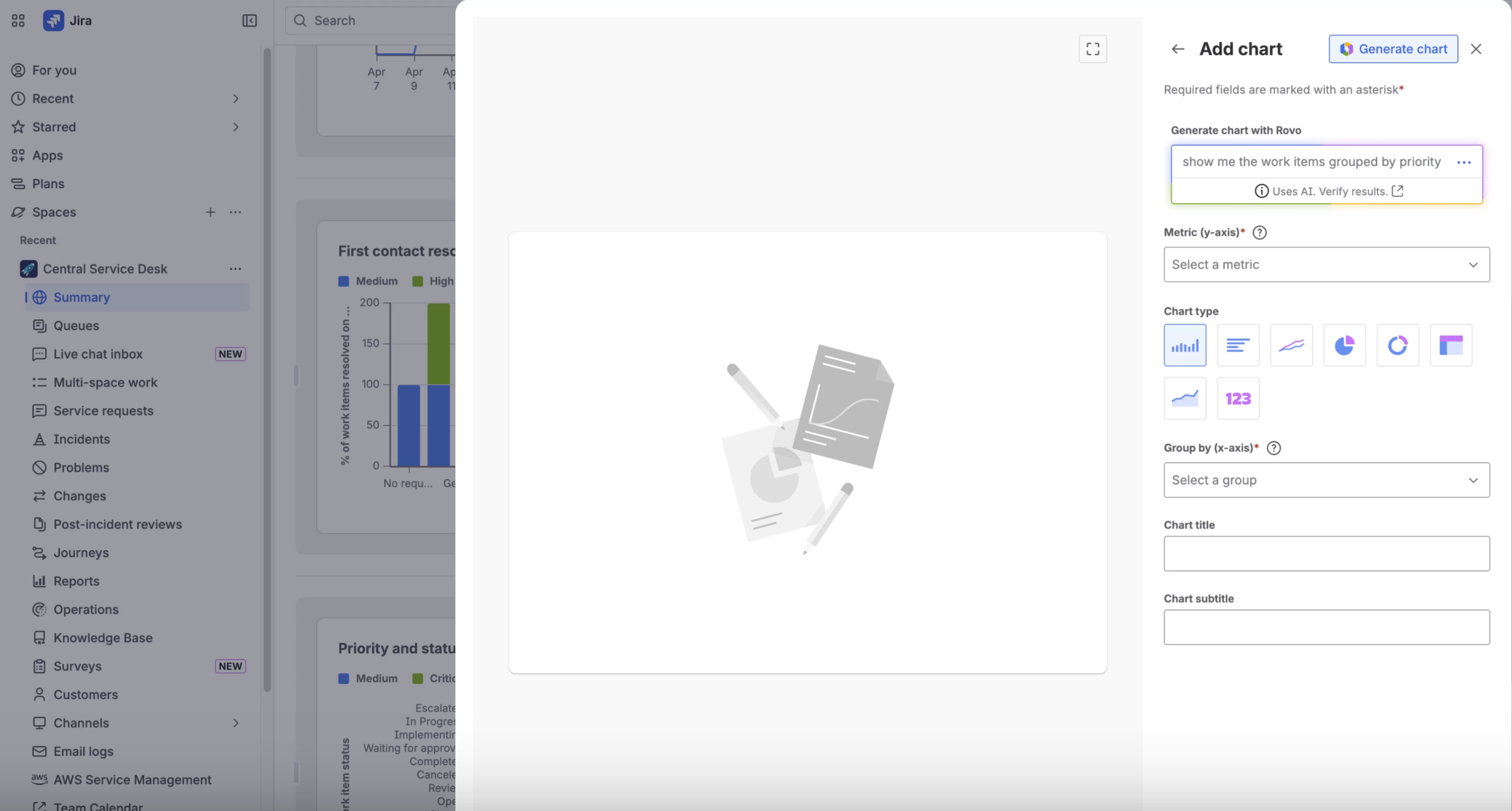The height and width of the screenshot is (811, 1512).
Task: Expand the Recent menu
Action: (236, 99)
